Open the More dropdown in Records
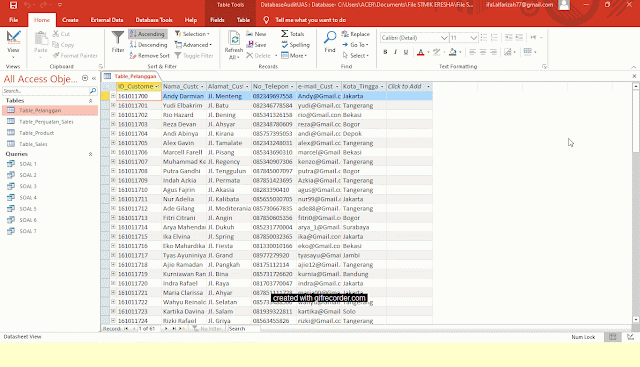 294,56
